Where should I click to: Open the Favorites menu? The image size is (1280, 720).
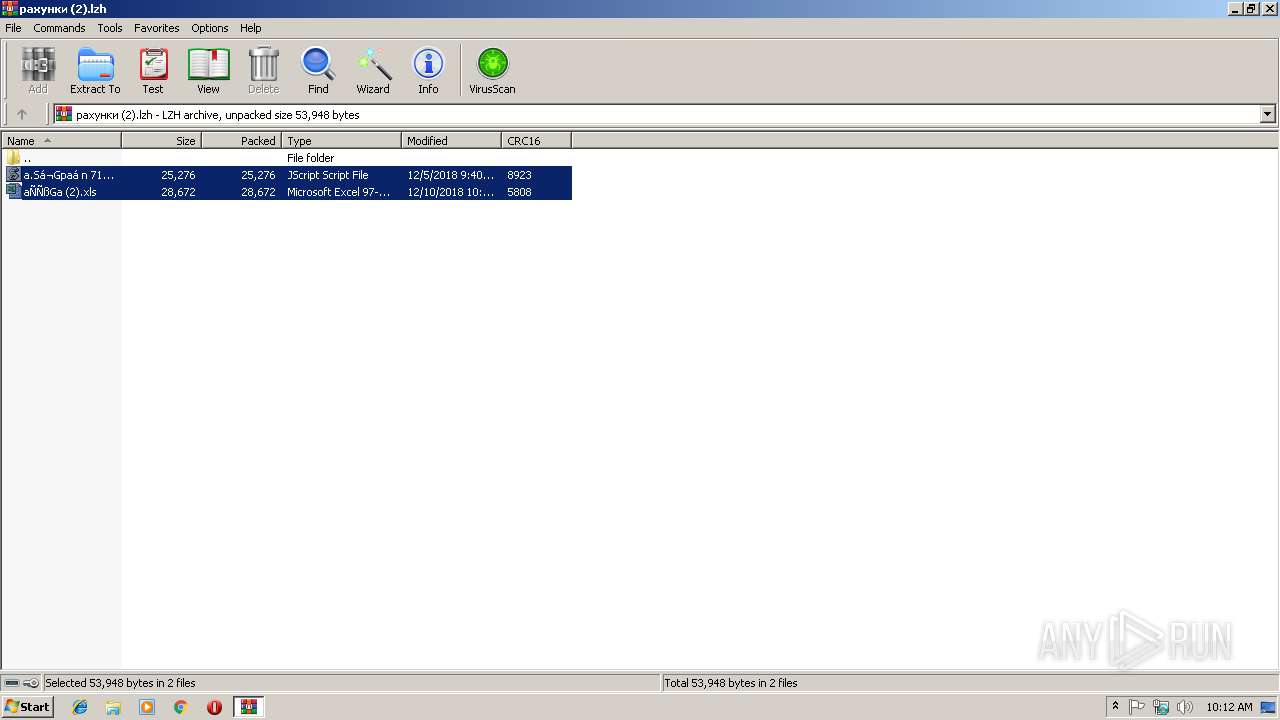(157, 28)
